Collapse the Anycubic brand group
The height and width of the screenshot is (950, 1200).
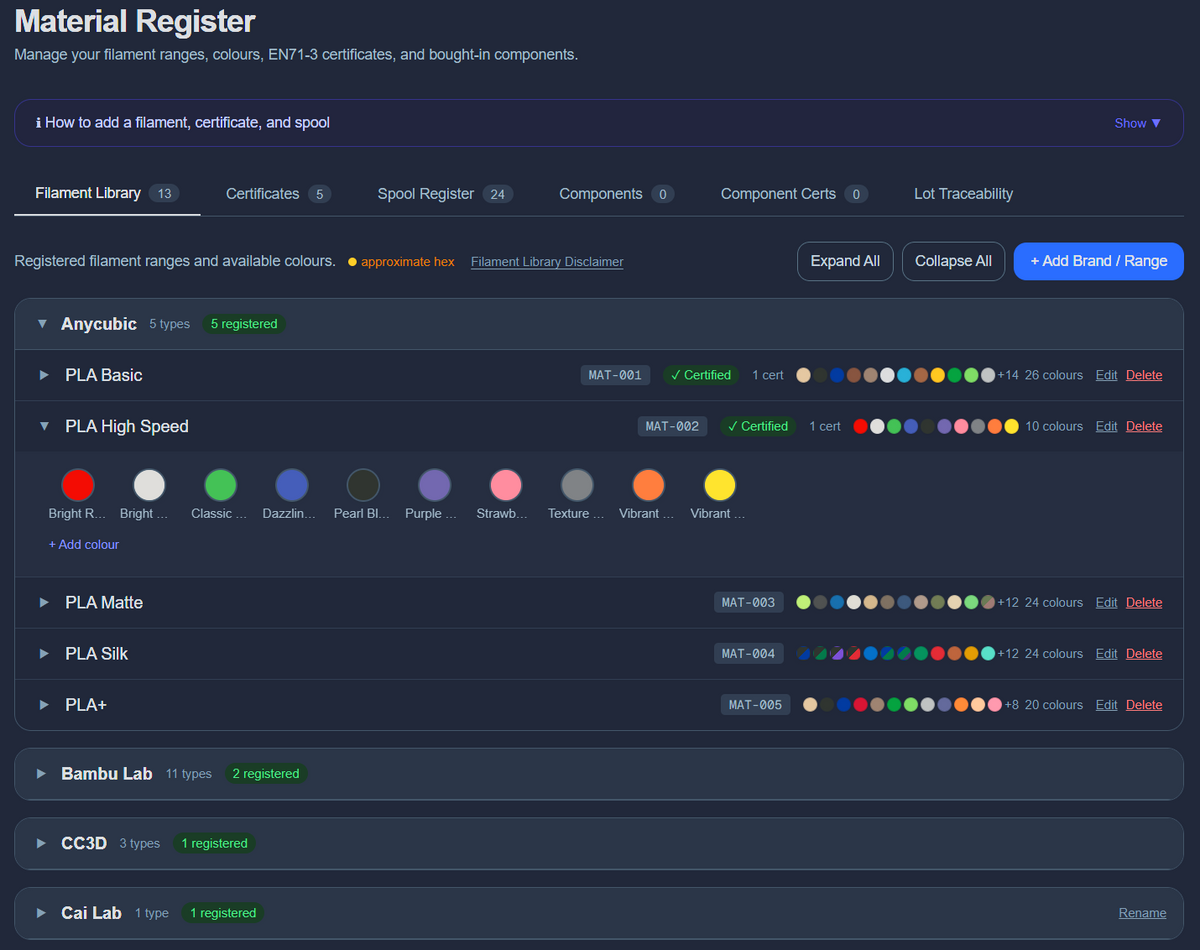42,324
